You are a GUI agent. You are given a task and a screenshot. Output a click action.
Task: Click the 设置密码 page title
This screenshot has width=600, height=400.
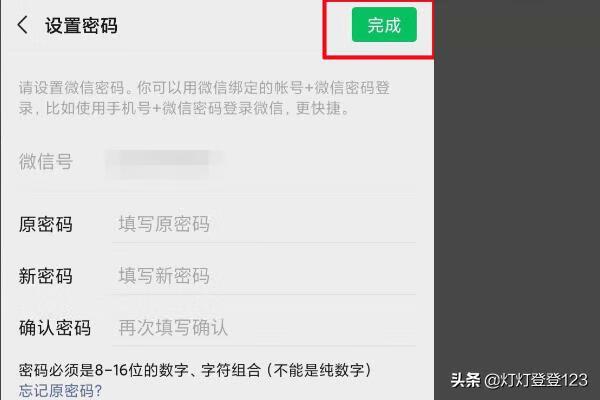point(81,26)
